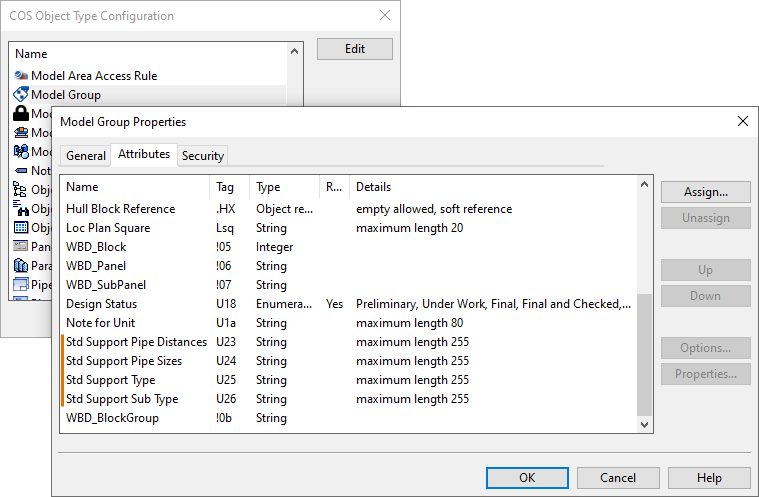Select the Parameter buildings icon entry
Screen dimensions: 759x497
[x=21, y=265]
